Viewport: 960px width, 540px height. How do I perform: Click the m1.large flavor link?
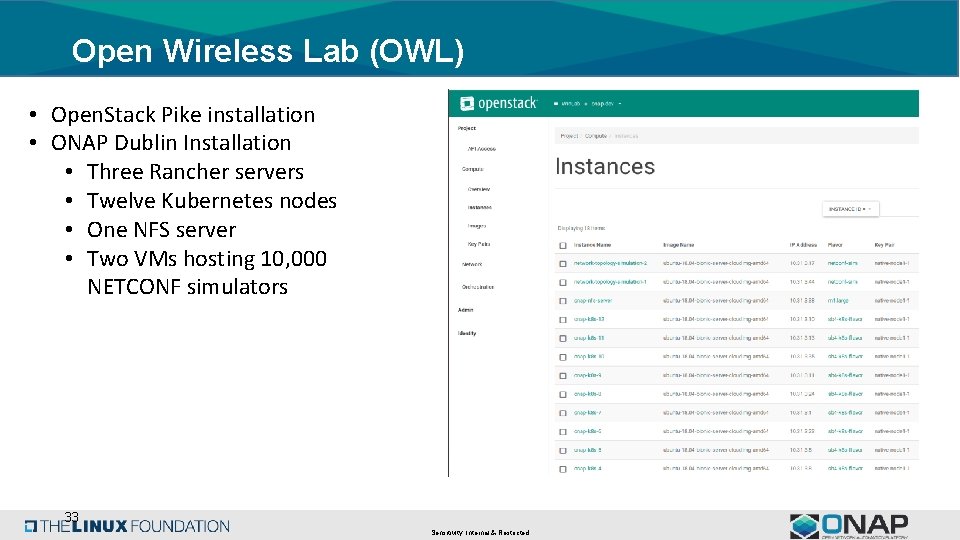[x=838, y=301]
